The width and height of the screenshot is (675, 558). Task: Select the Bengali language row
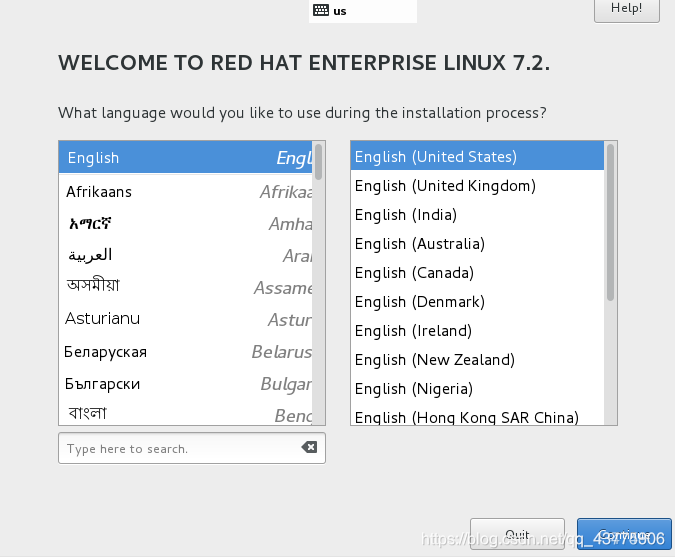[186, 413]
